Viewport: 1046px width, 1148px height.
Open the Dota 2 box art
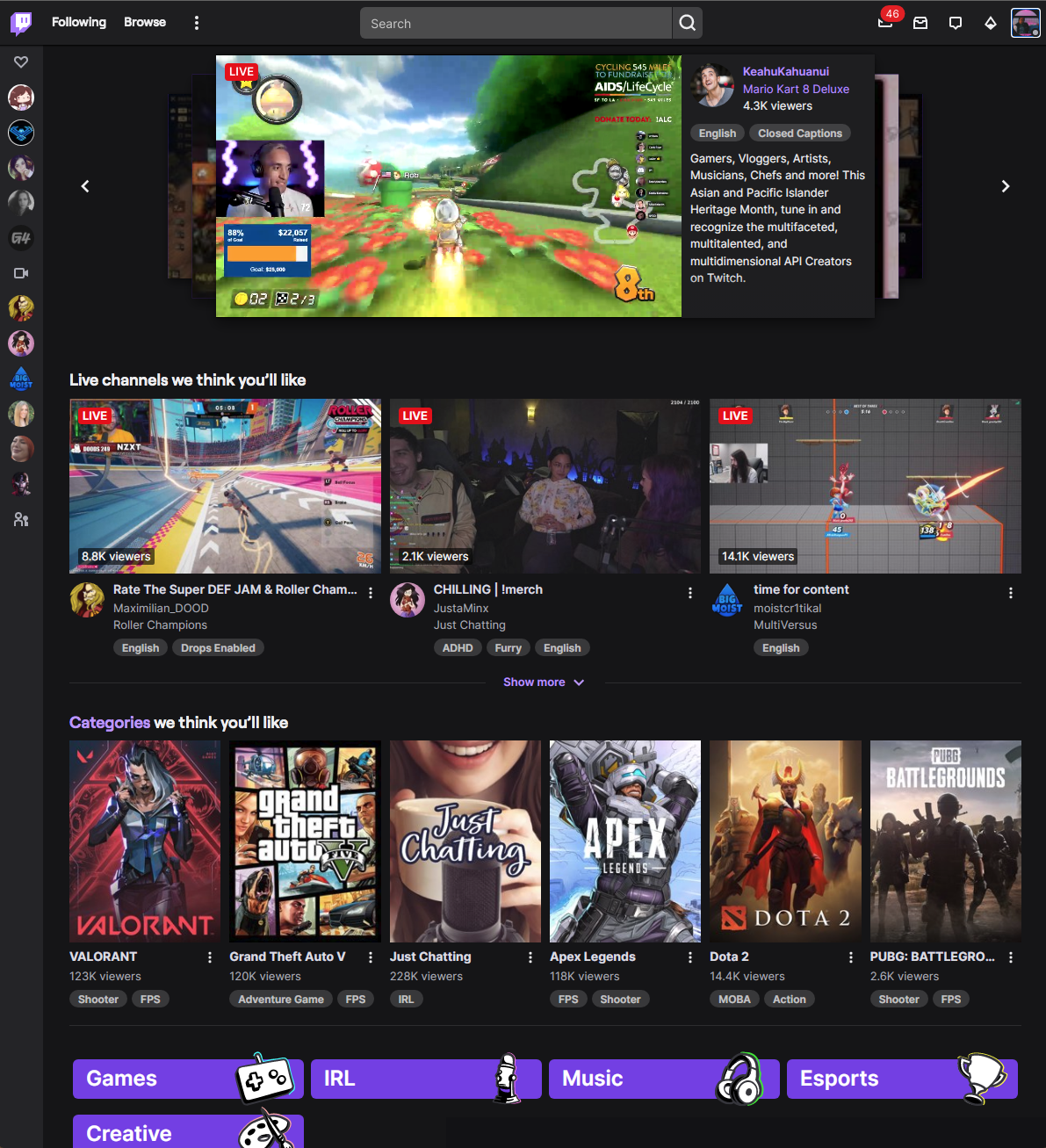point(785,841)
